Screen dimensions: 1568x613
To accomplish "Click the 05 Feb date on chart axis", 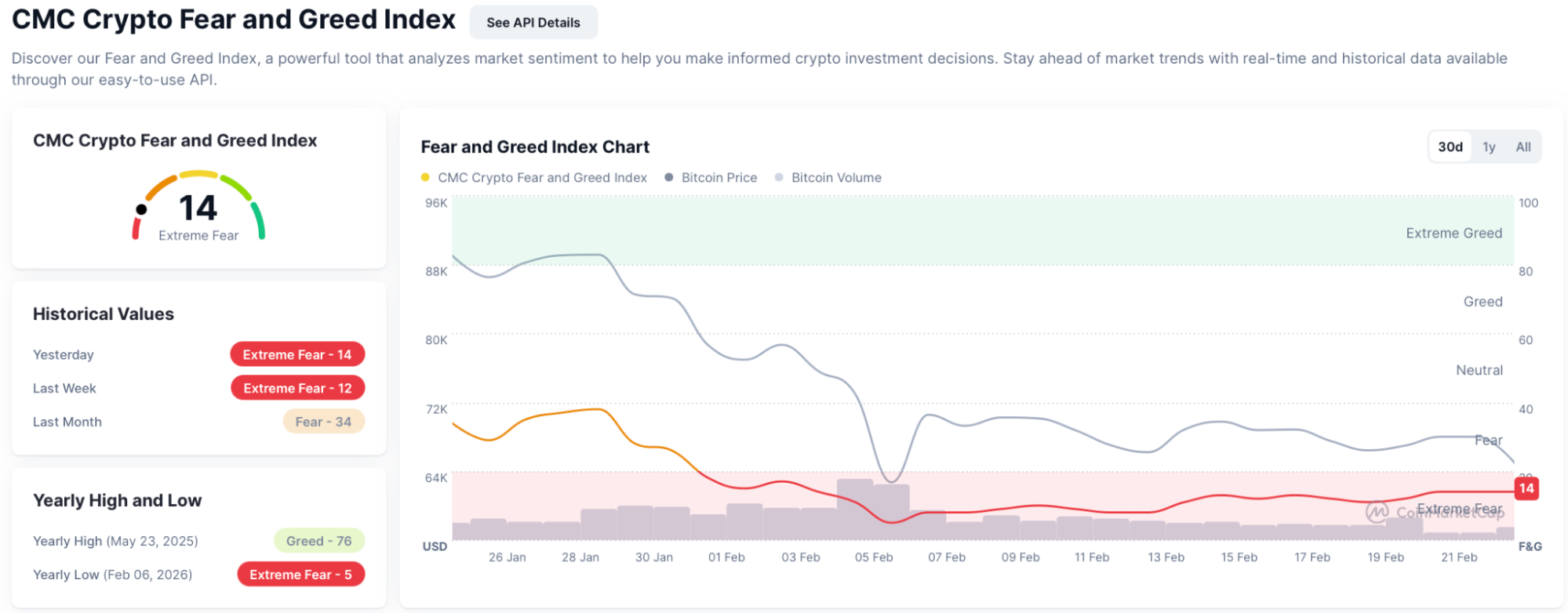I will click(873, 557).
